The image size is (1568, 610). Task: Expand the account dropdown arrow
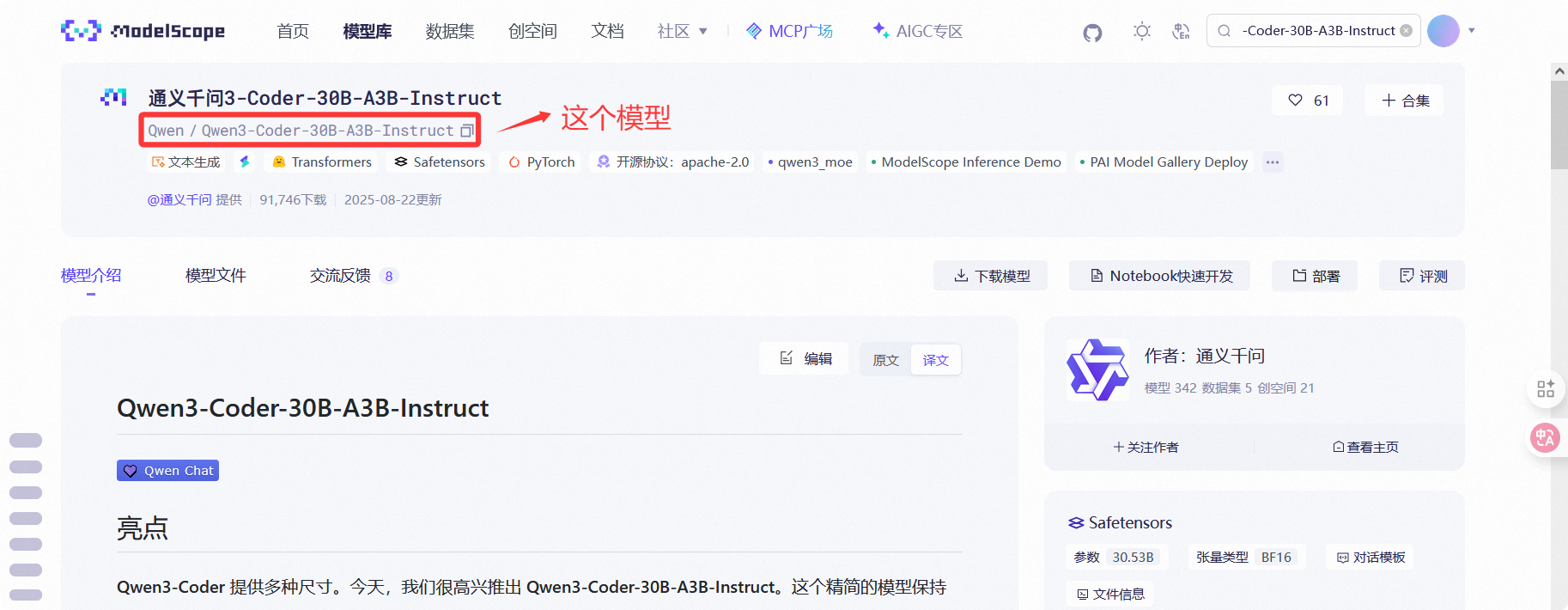coord(1472,31)
